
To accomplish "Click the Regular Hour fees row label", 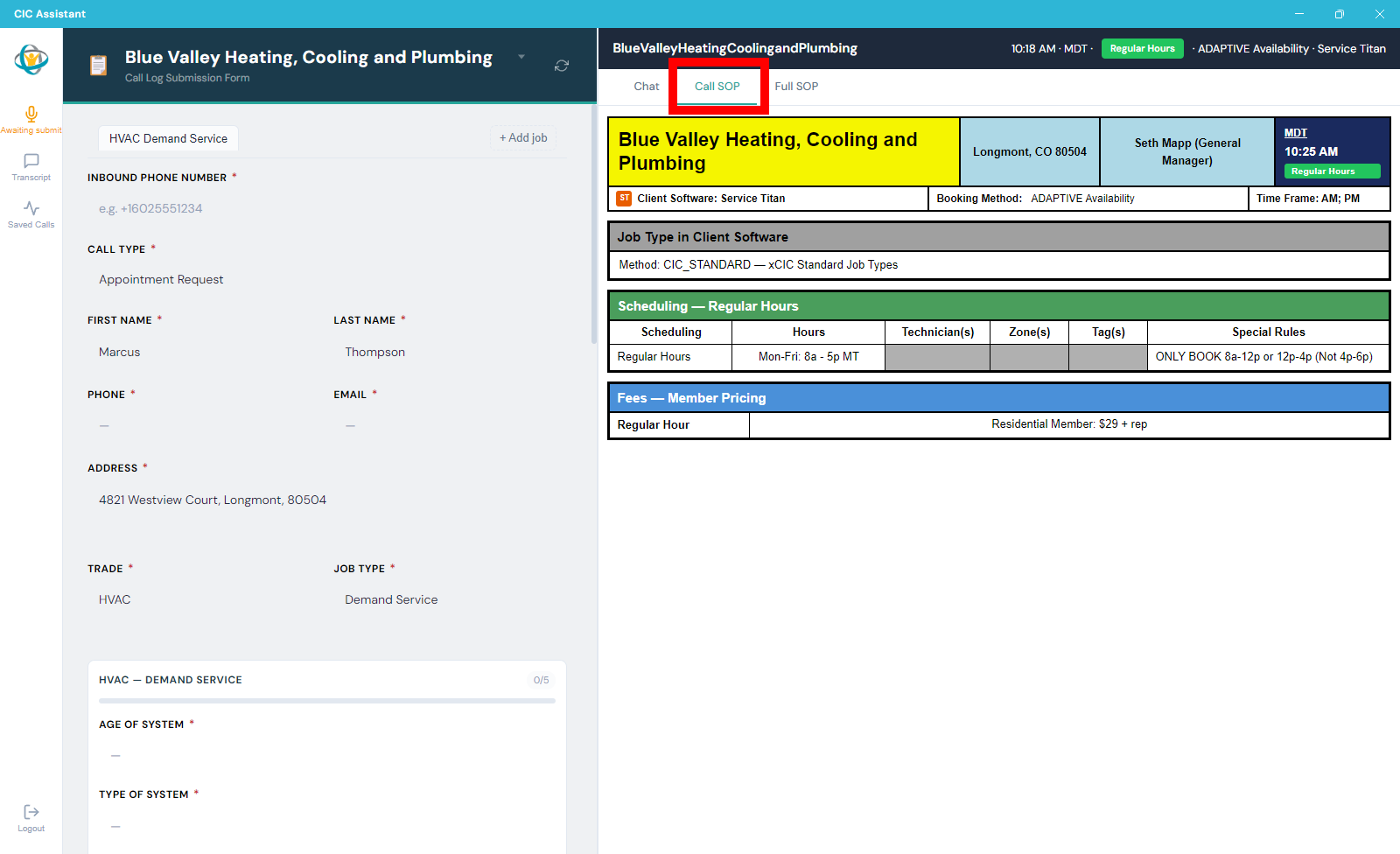I will click(679, 424).
